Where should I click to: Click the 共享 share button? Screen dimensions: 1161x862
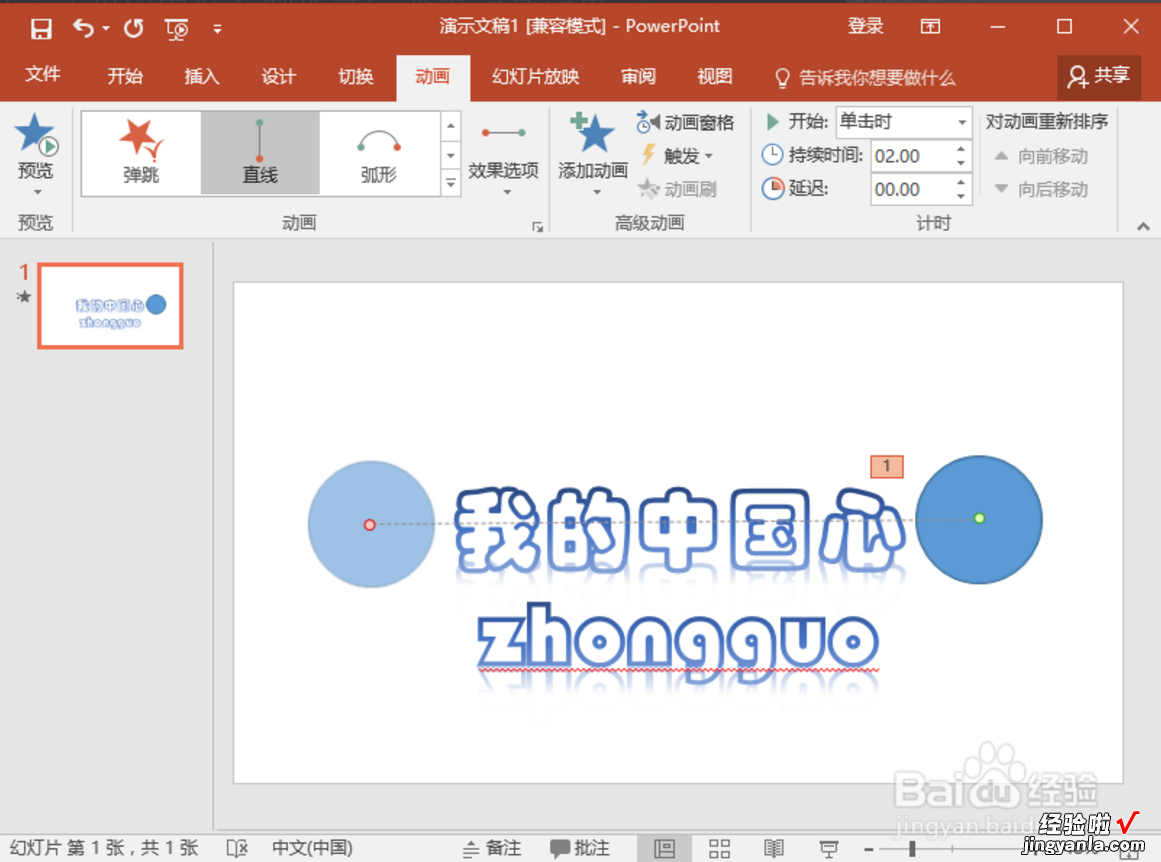[1099, 76]
